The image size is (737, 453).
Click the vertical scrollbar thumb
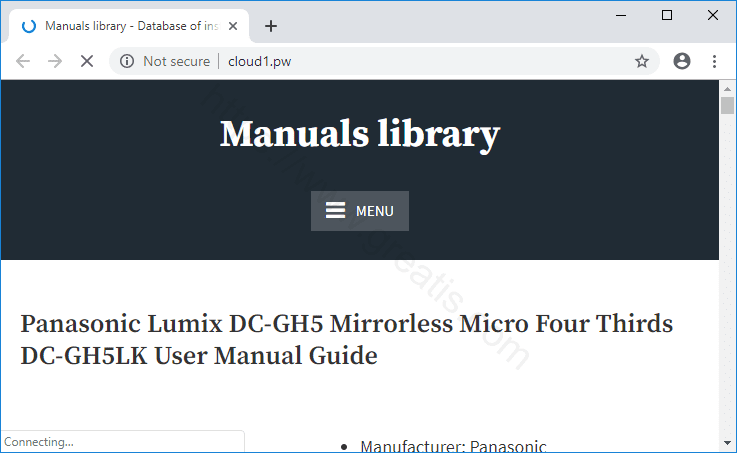click(727, 107)
